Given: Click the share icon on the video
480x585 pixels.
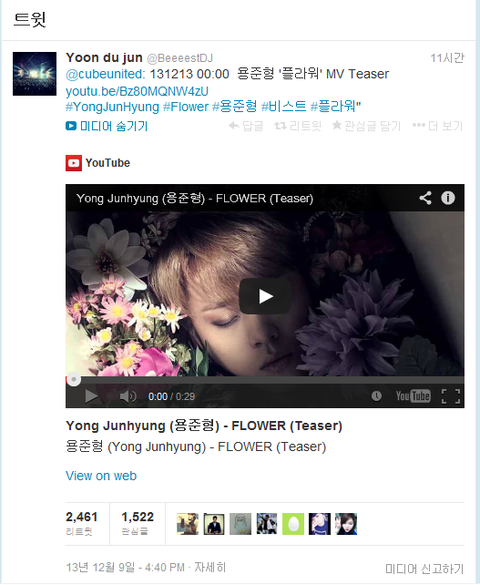Looking at the screenshot, I should tap(425, 198).
